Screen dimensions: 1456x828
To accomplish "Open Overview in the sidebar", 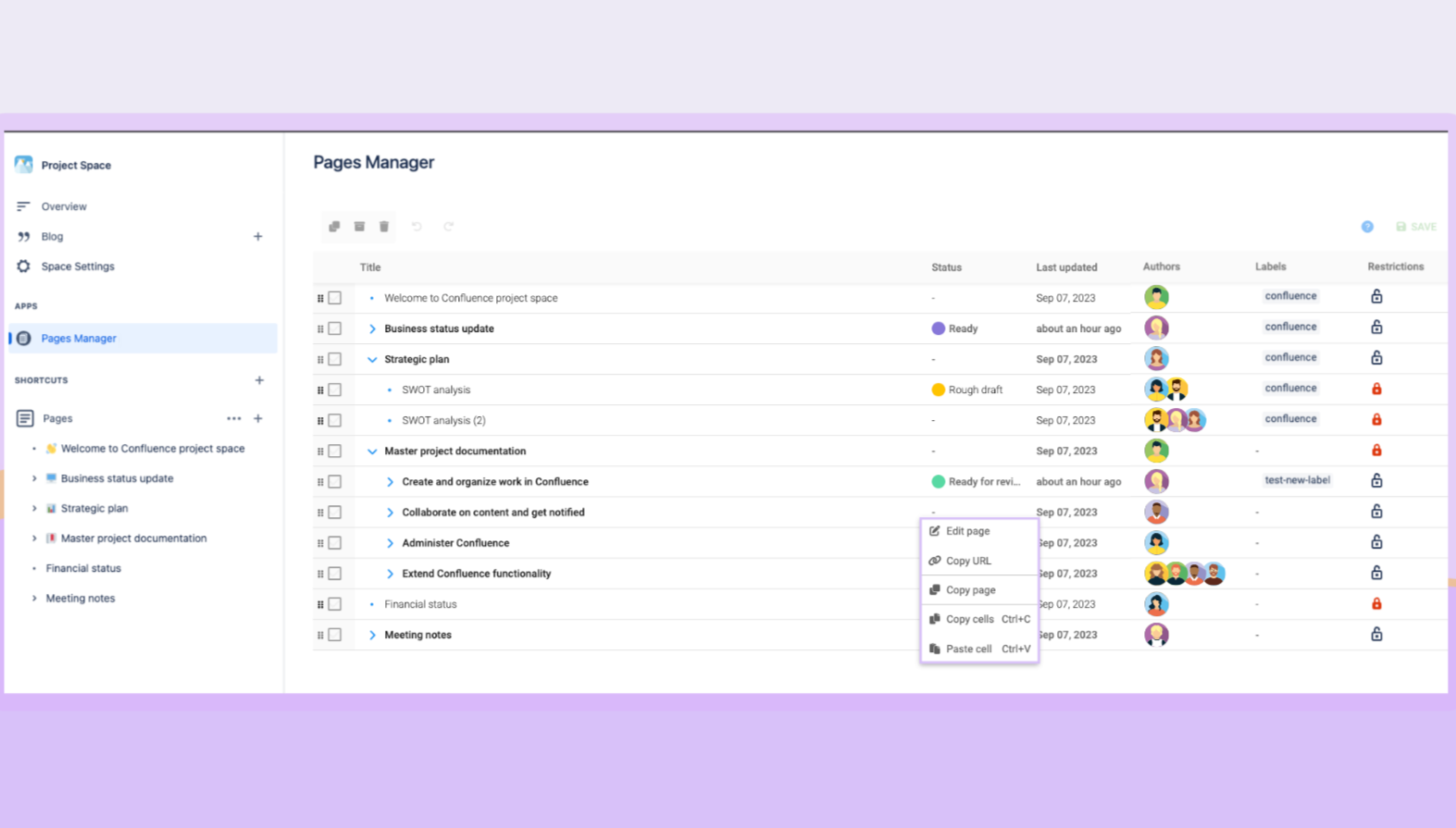I will pyautogui.click(x=64, y=206).
